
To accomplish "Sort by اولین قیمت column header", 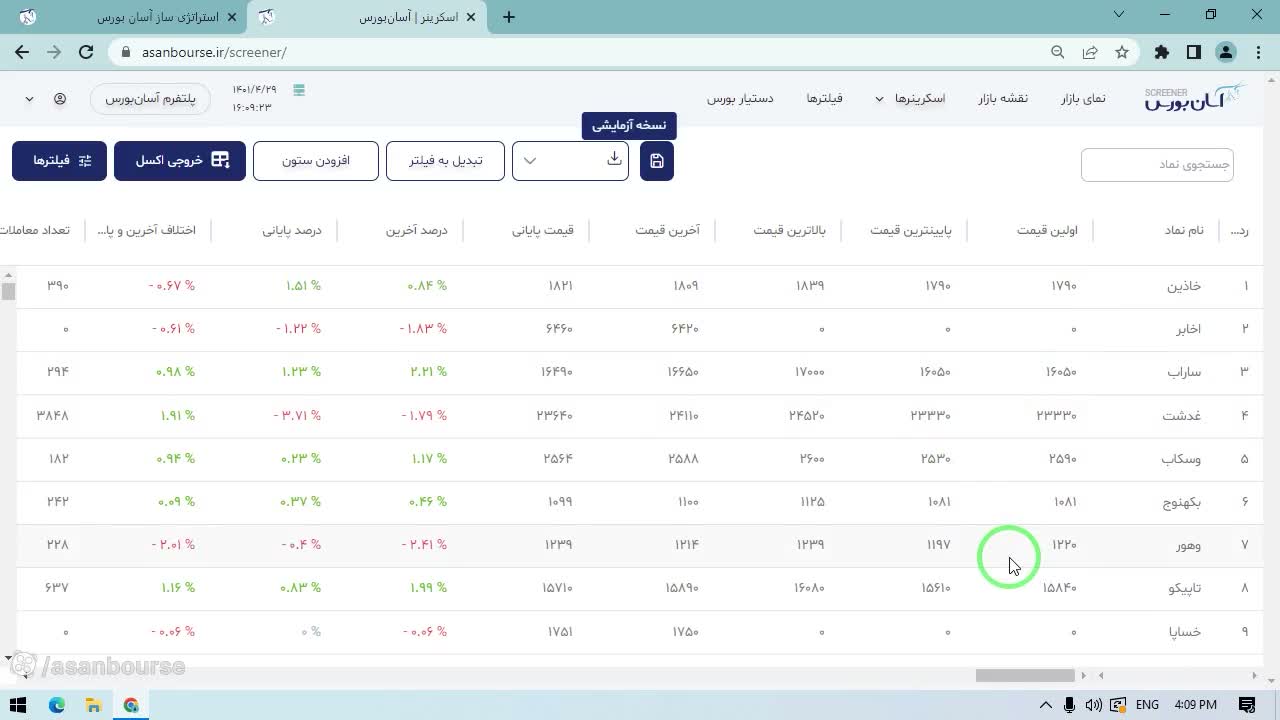I will (1047, 230).
